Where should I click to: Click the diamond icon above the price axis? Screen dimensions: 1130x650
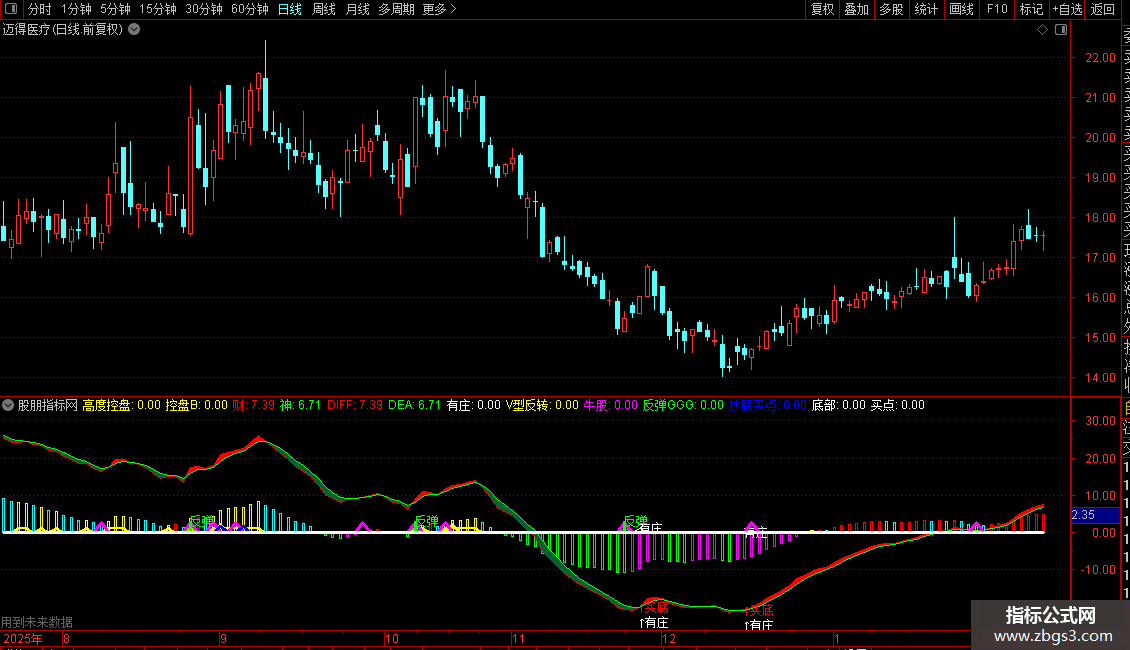(1042, 30)
